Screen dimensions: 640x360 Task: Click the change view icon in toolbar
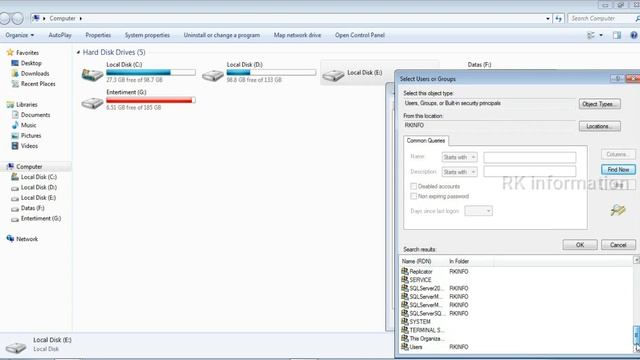click(591, 36)
